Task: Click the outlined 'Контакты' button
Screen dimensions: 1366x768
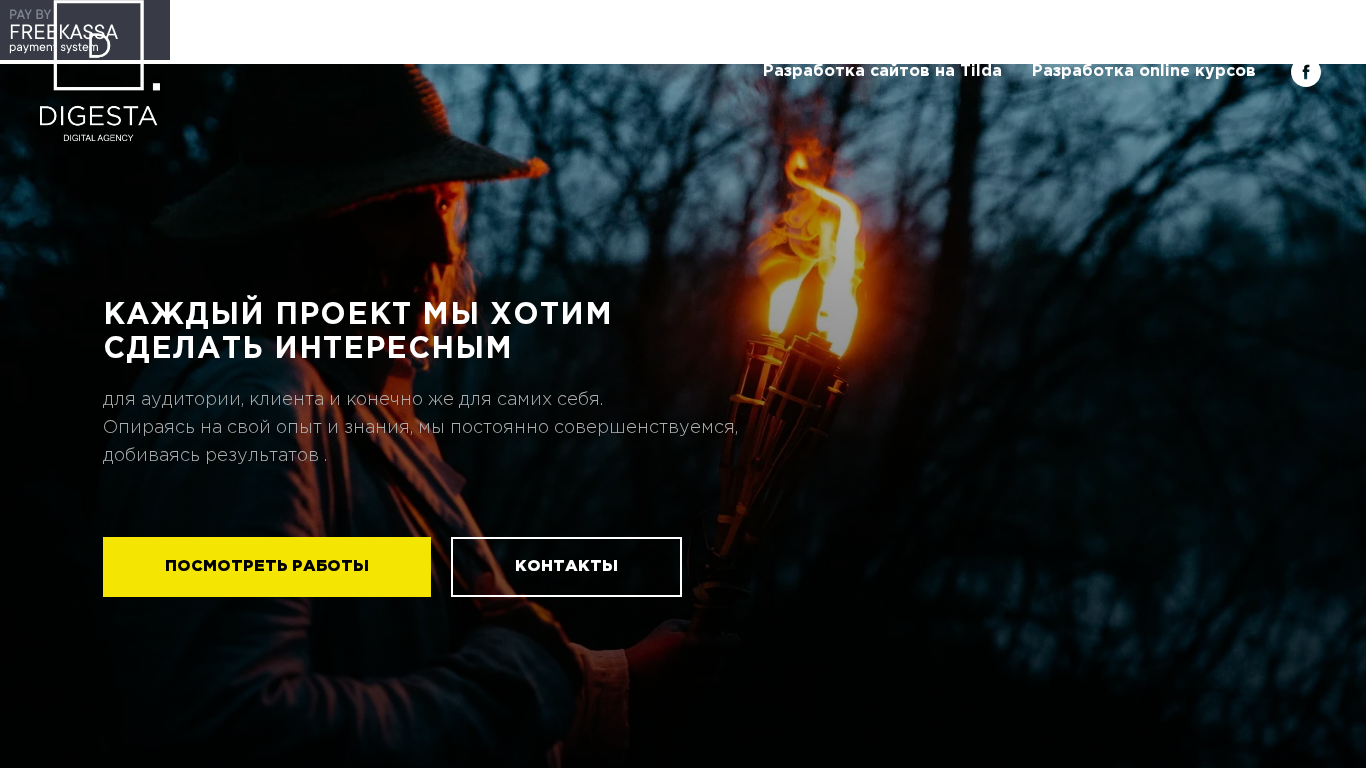Action: coord(566,567)
